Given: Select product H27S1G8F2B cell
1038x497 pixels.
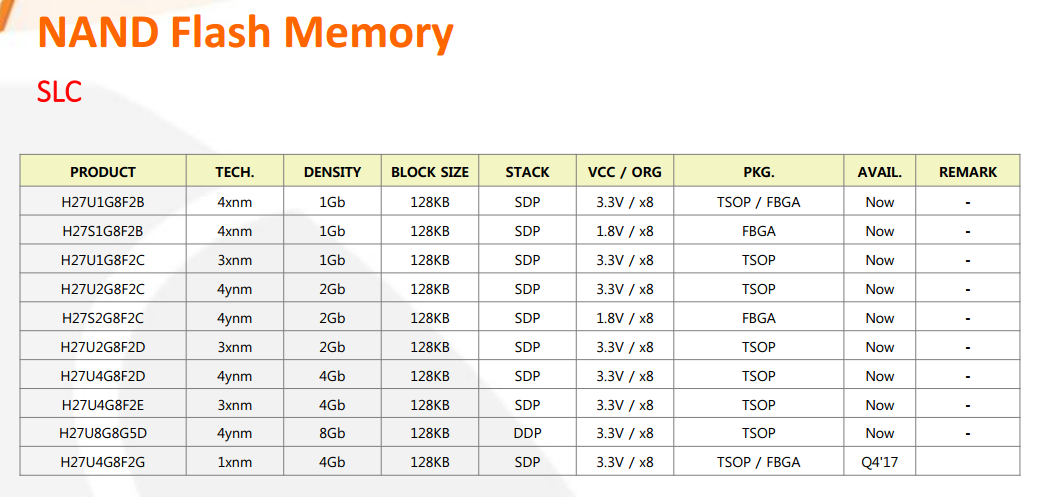Looking at the screenshot, I should tap(103, 231).
